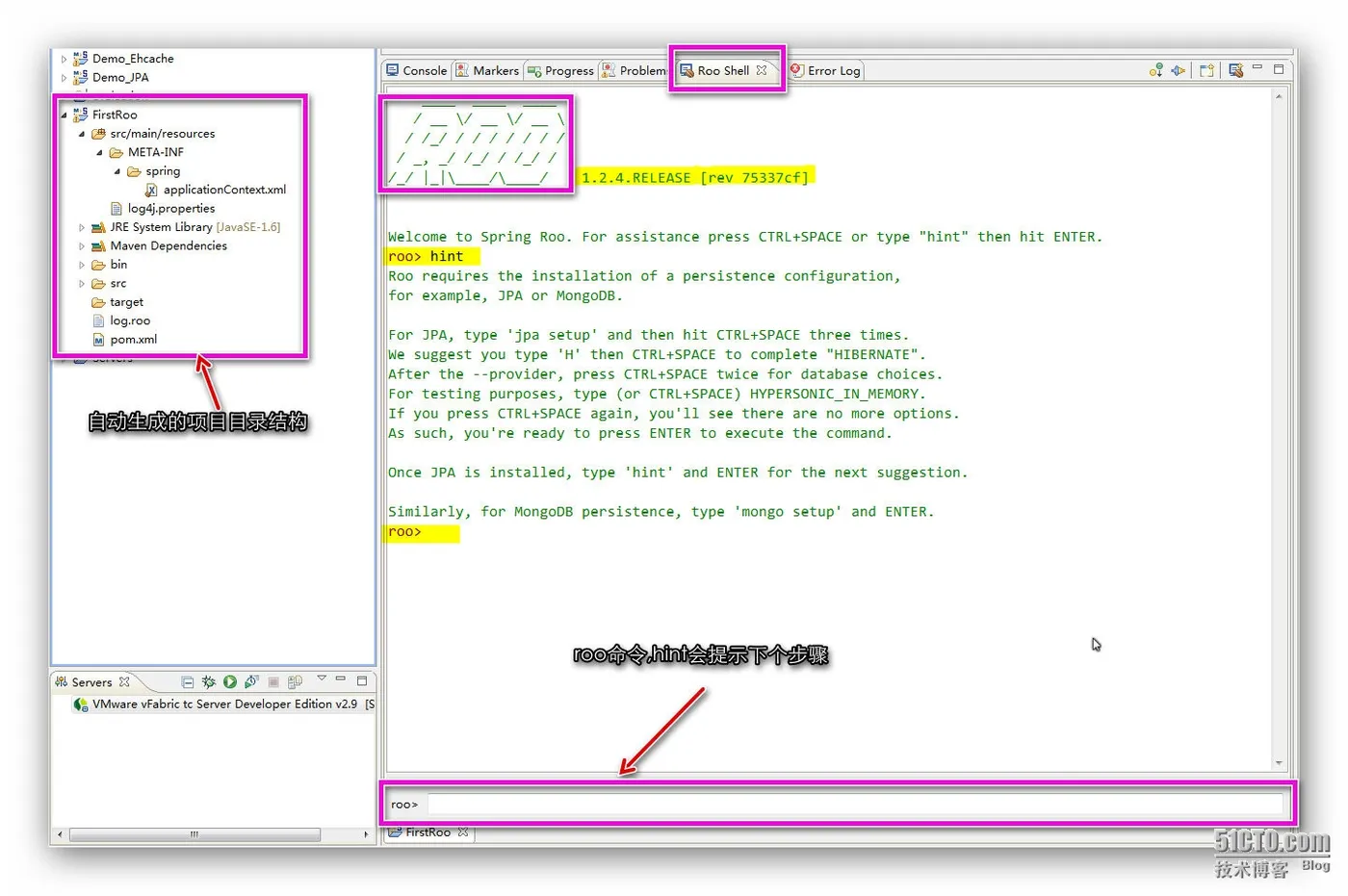Click scroll-up arrow of Roo Shell output
1348x896 pixels.
click(x=1279, y=96)
